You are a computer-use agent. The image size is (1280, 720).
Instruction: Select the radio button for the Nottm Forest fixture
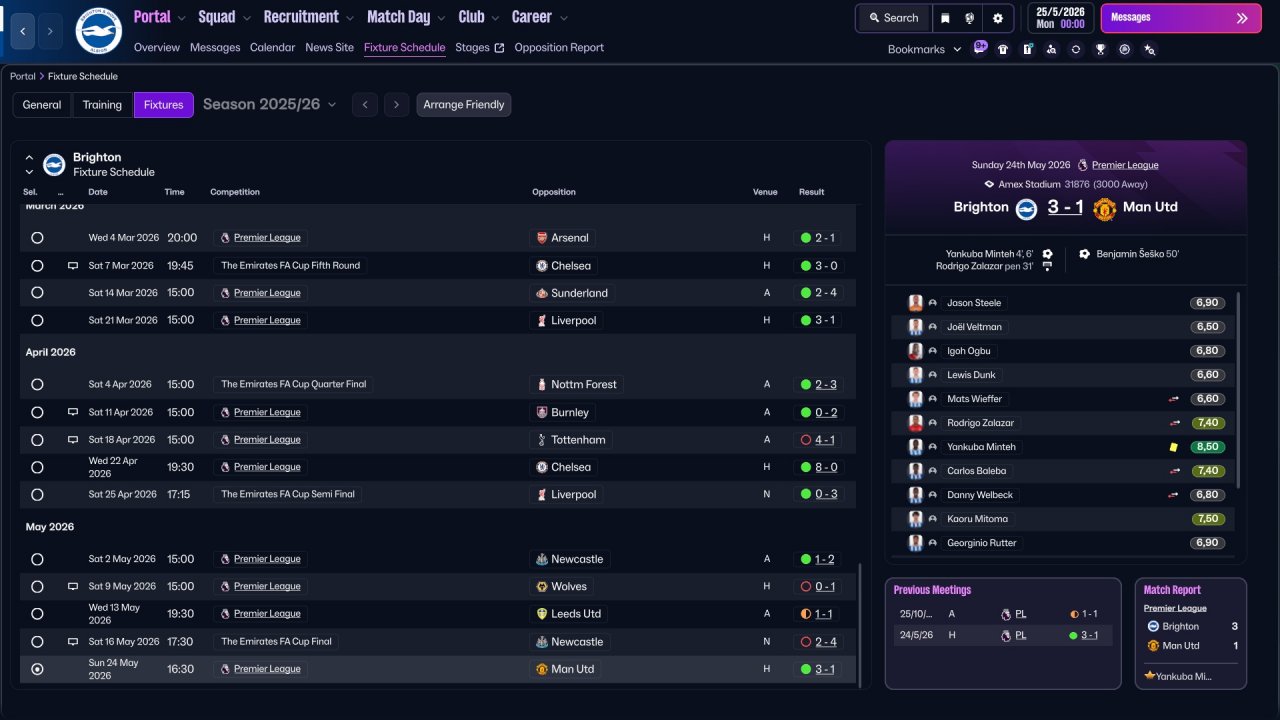37,385
